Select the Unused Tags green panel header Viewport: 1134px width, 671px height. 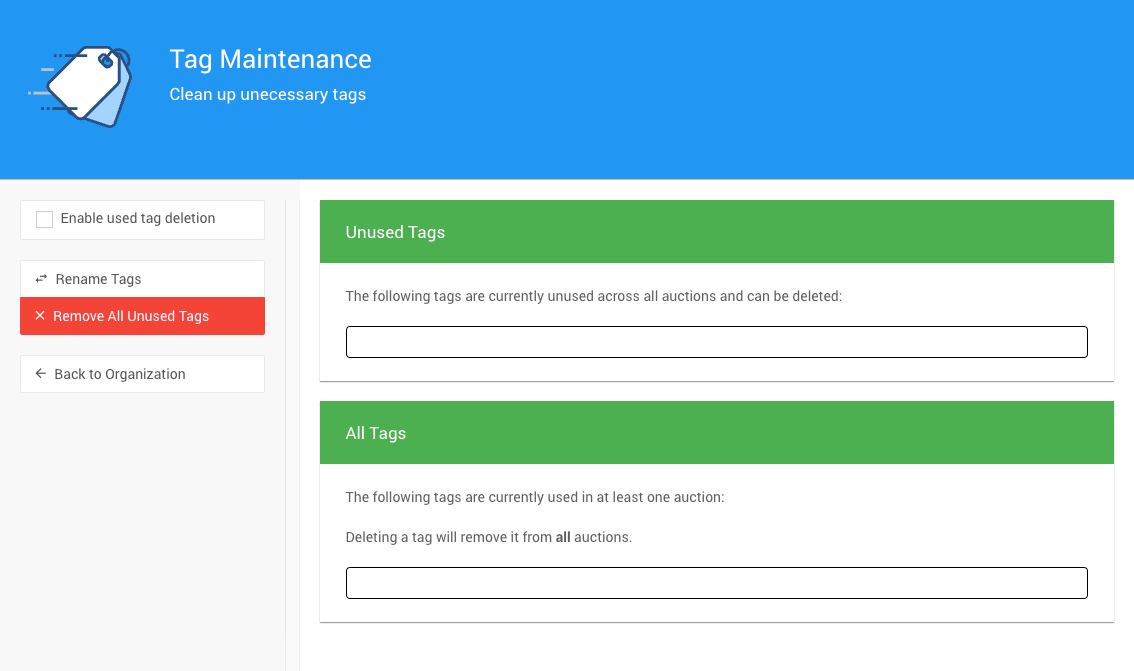tap(716, 232)
